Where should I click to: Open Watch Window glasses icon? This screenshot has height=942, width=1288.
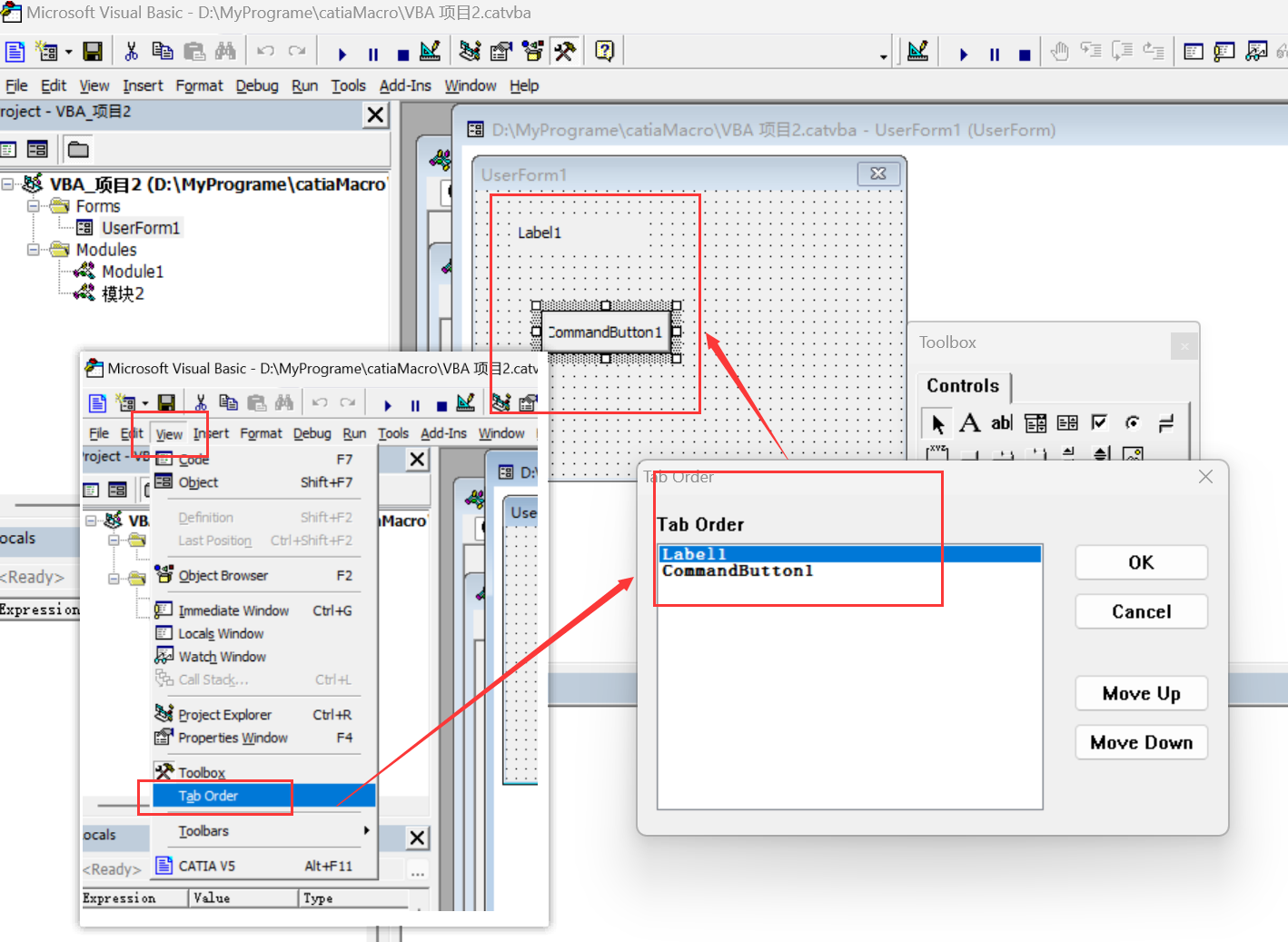(x=1256, y=52)
